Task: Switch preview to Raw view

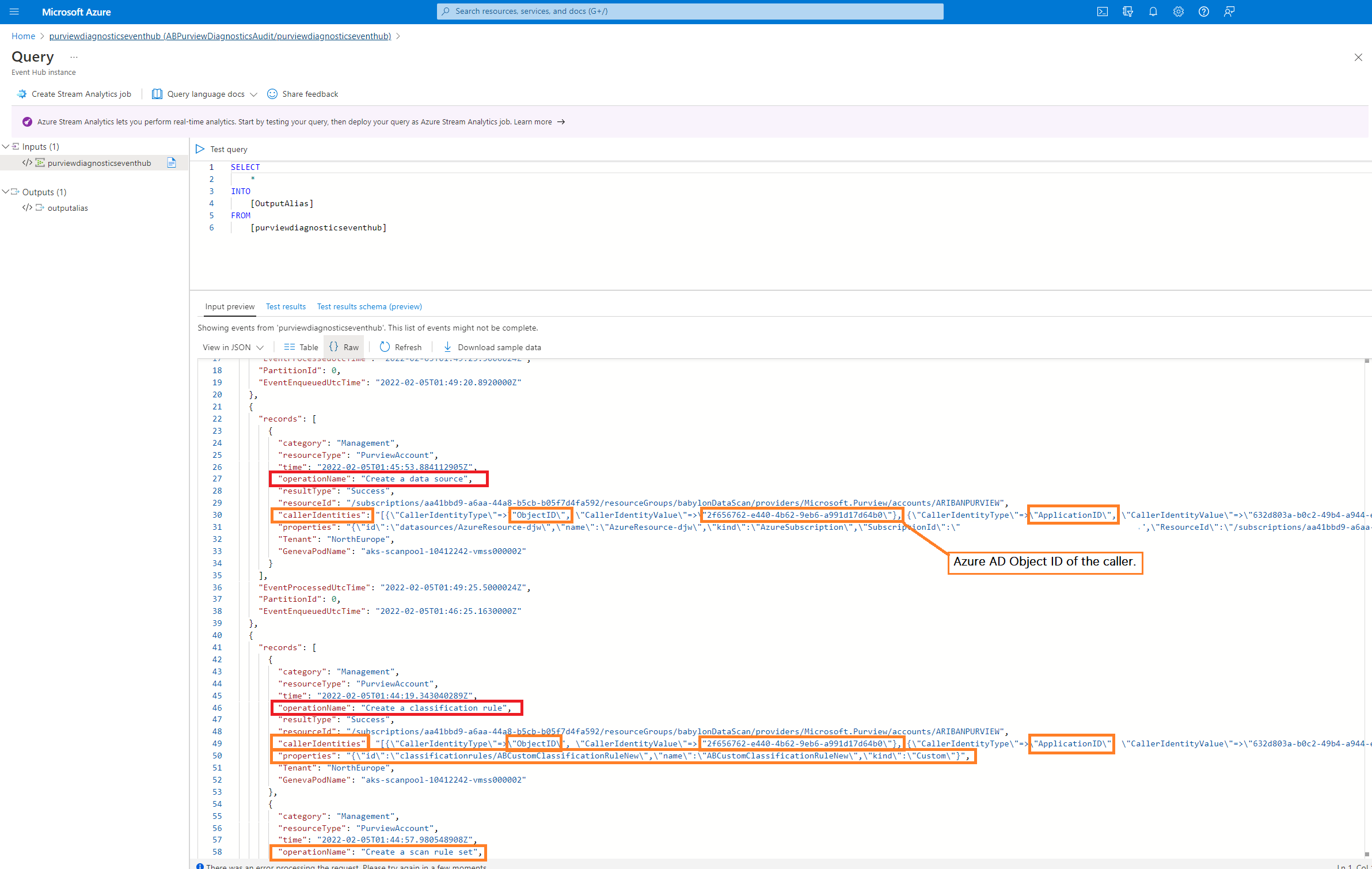Action: click(344, 347)
